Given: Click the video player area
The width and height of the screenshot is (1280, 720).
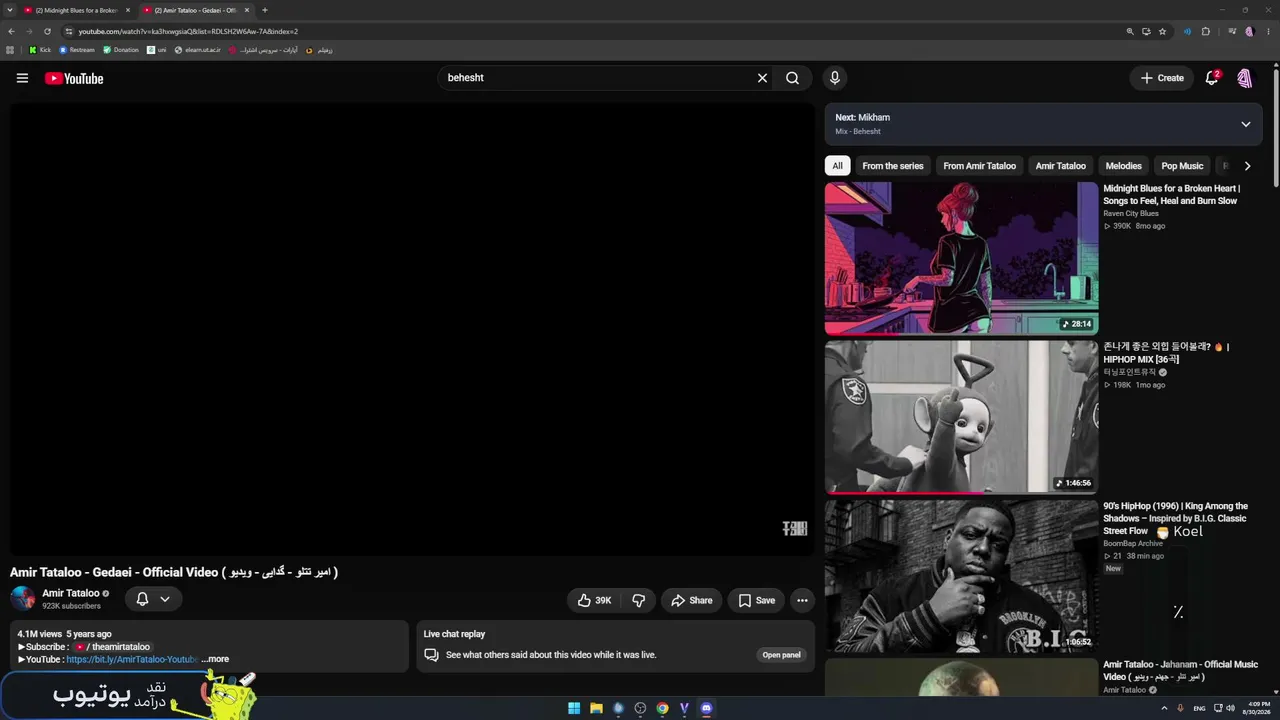Looking at the screenshot, I should click(412, 329).
